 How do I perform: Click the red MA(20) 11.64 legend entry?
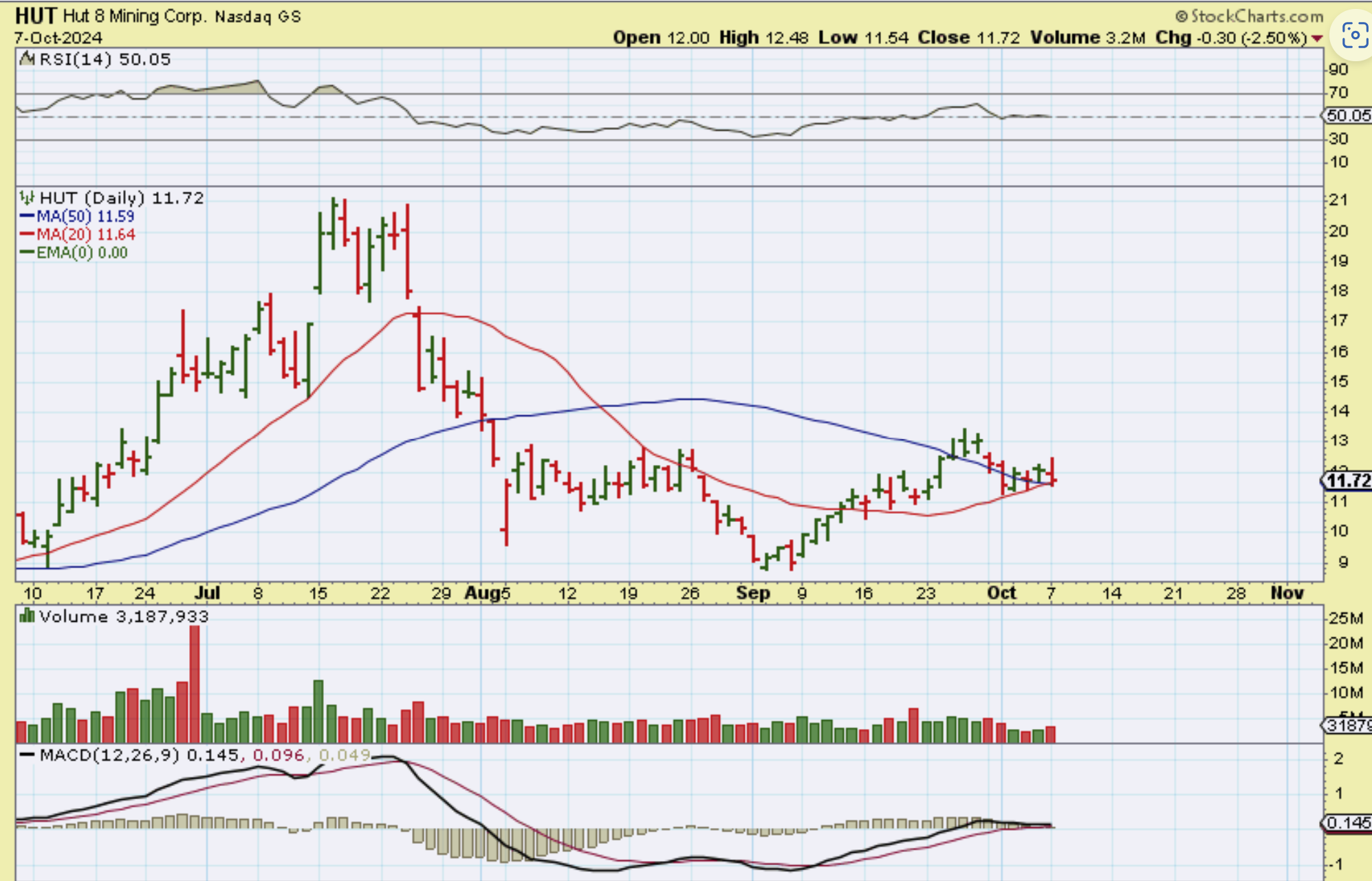(77, 235)
